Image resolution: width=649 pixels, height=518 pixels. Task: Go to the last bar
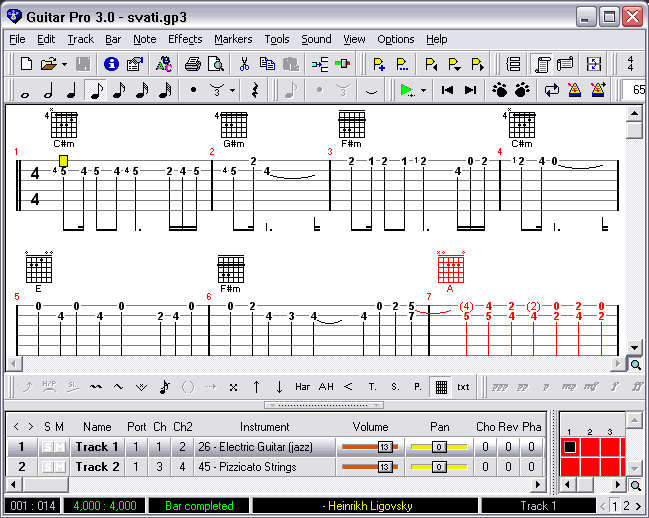tap(471, 90)
